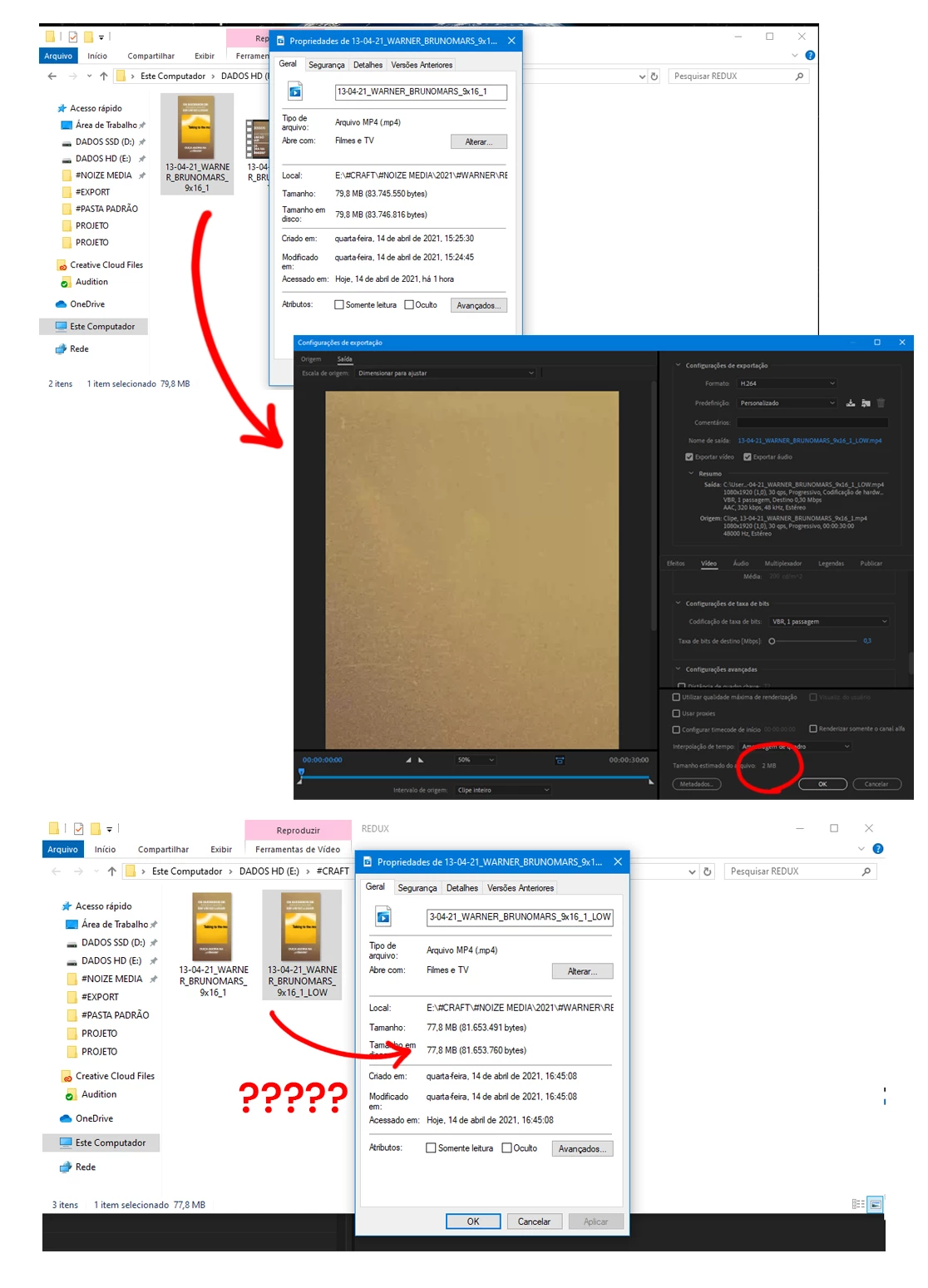Check Oculto in the LOW file properties dialog

[506, 1148]
